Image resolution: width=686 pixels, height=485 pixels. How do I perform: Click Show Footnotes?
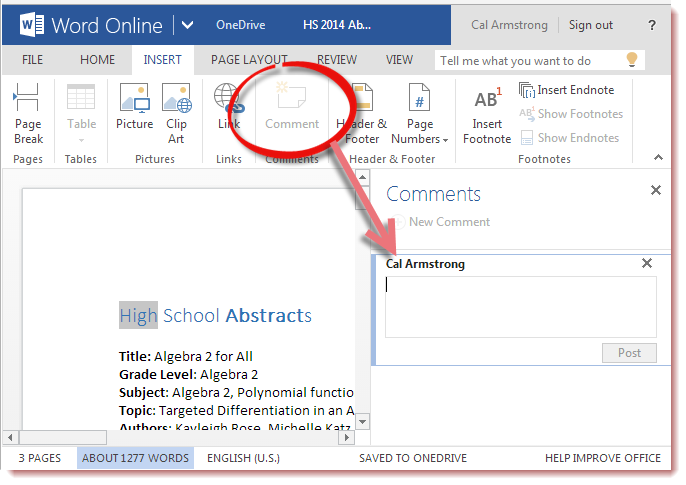tap(571, 114)
